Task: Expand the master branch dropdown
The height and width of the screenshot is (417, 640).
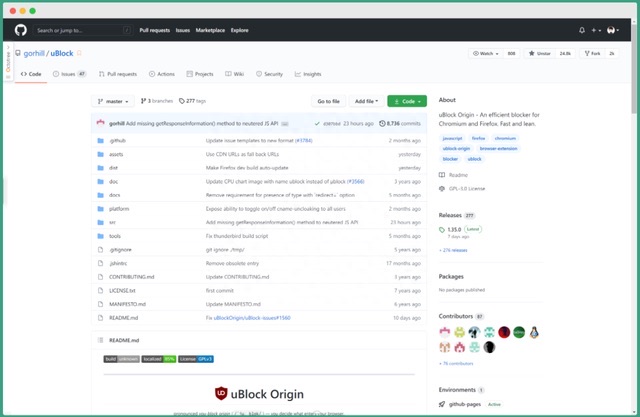Action: (x=113, y=101)
